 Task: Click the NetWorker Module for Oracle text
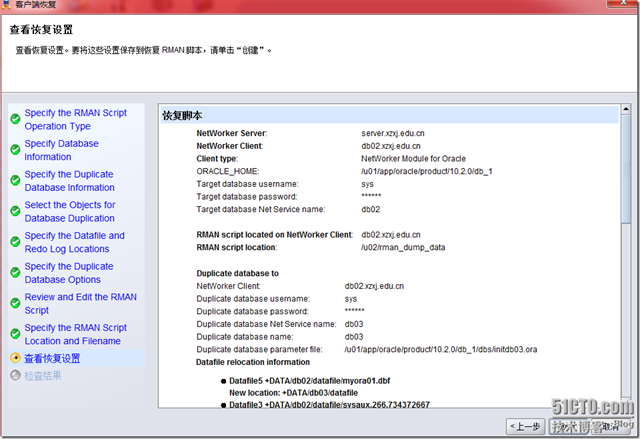[413, 158]
